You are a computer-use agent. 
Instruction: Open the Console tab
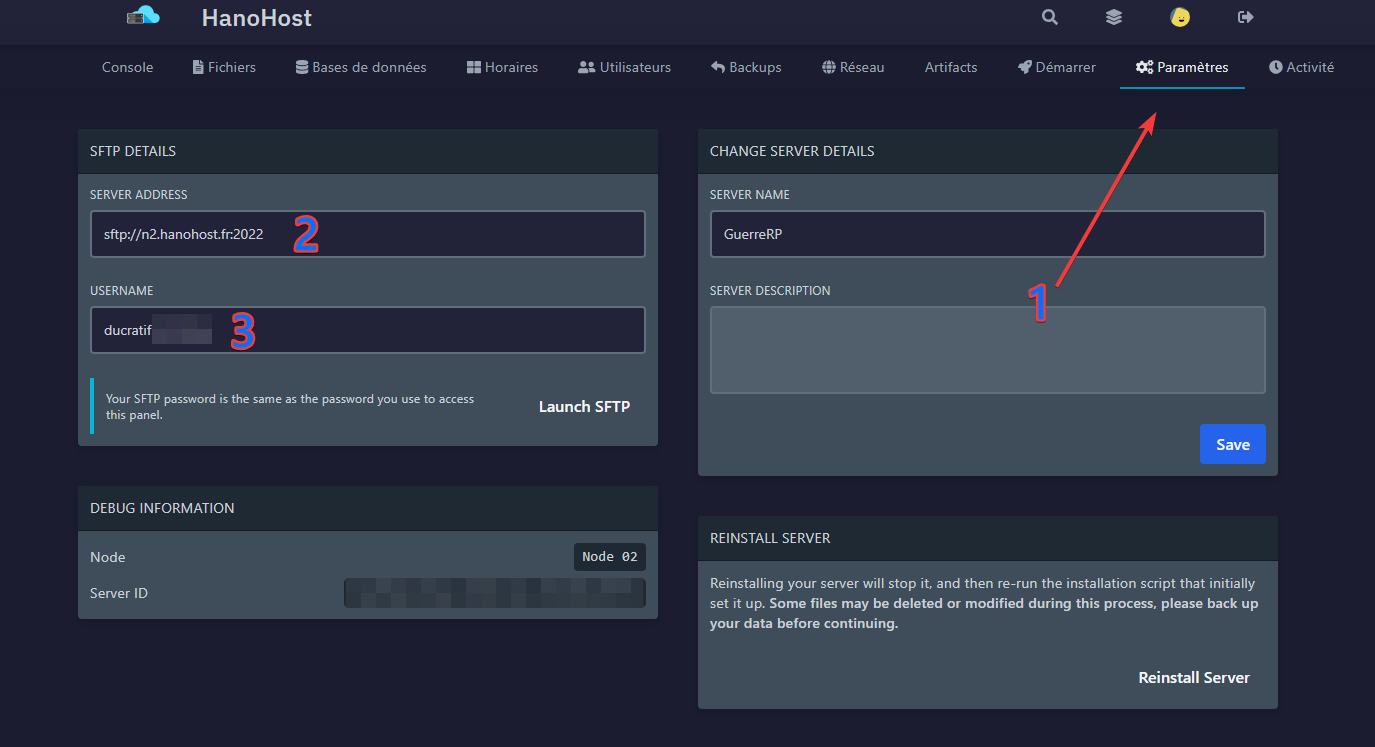click(x=128, y=67)
